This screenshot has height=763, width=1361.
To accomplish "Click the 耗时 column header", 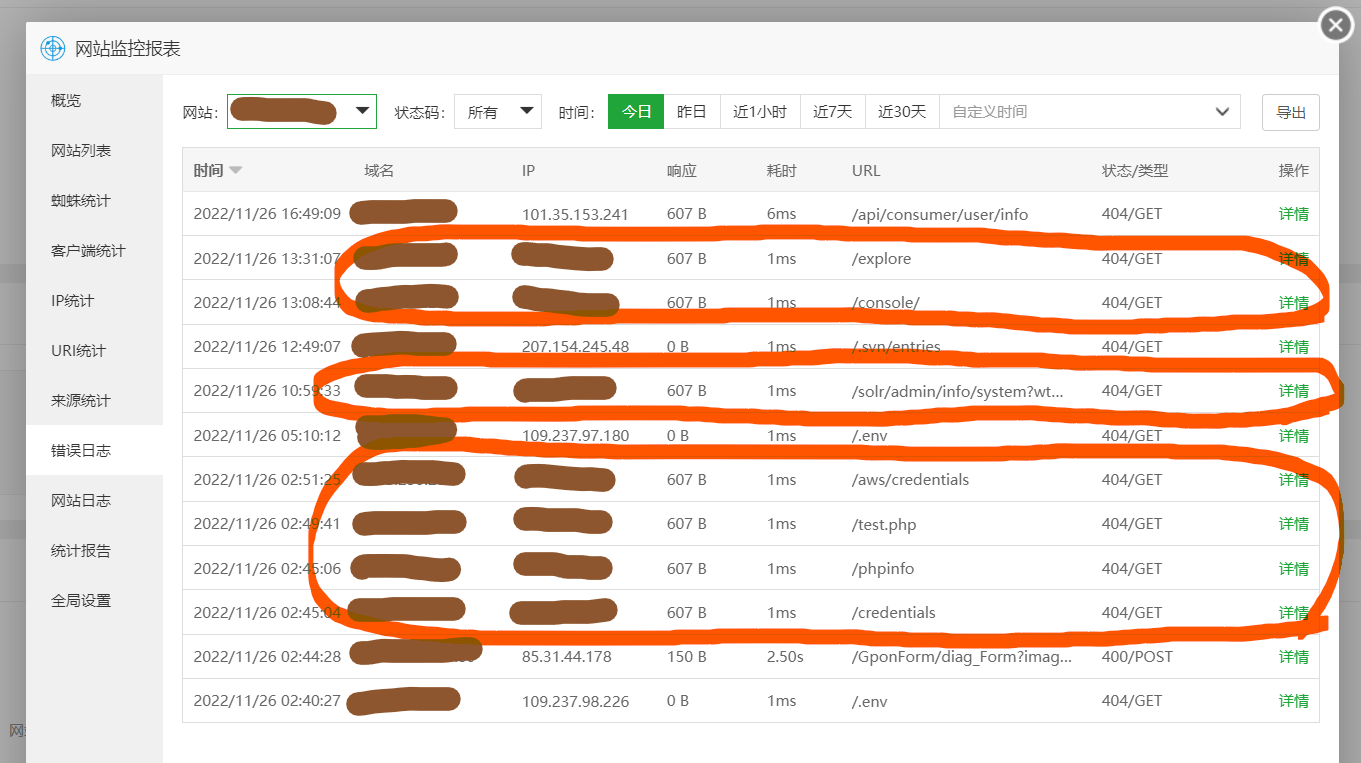I will pyautogui.click(x=782, y=170).
